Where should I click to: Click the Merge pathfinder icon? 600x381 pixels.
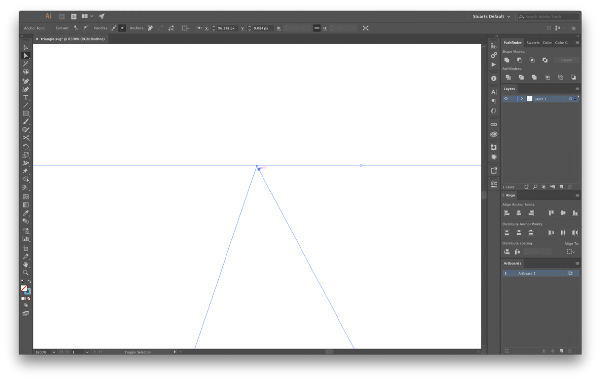tap(534, 77)
